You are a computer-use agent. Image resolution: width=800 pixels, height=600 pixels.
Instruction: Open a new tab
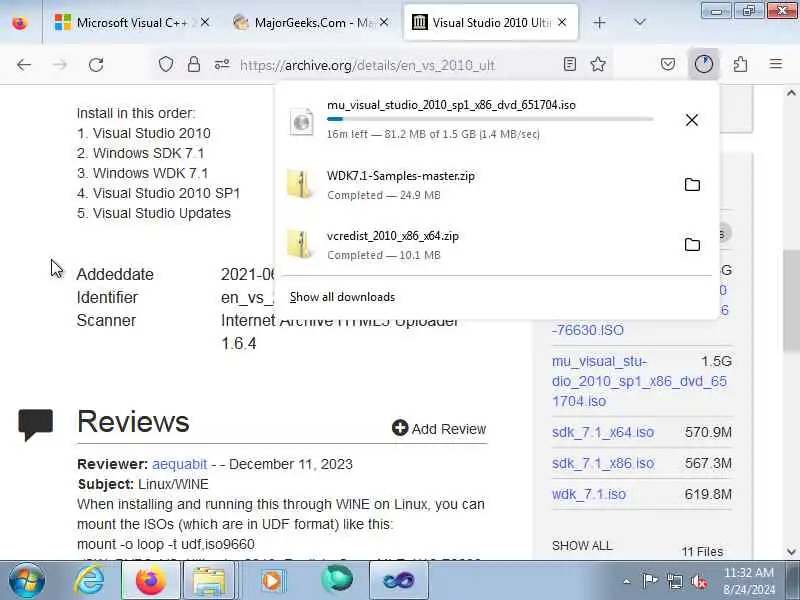[599, 22]
